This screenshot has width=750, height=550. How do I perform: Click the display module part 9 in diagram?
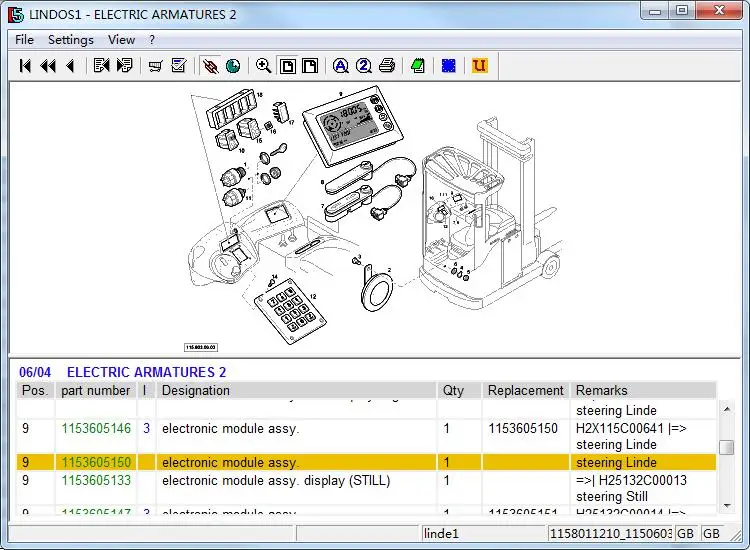tap(353, 126)
